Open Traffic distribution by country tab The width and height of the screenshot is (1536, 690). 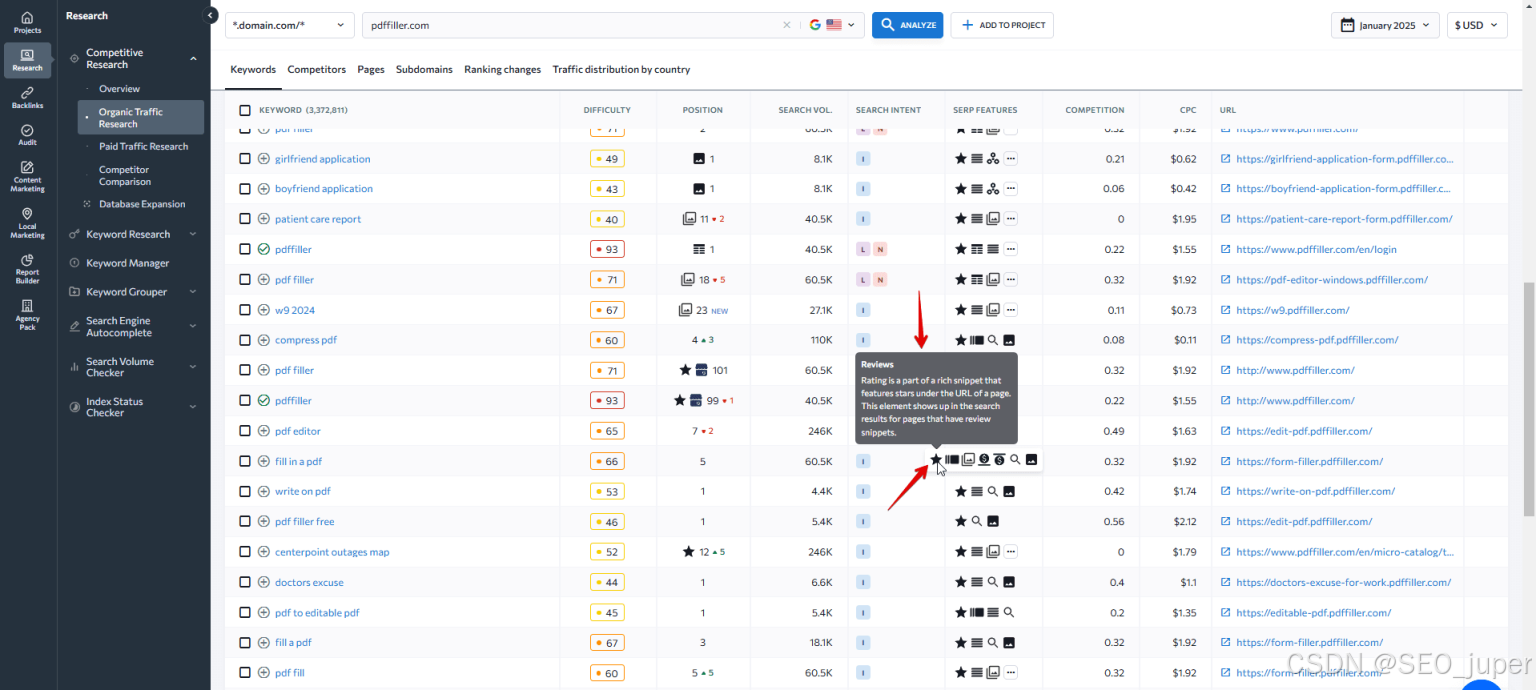(621, 70)
